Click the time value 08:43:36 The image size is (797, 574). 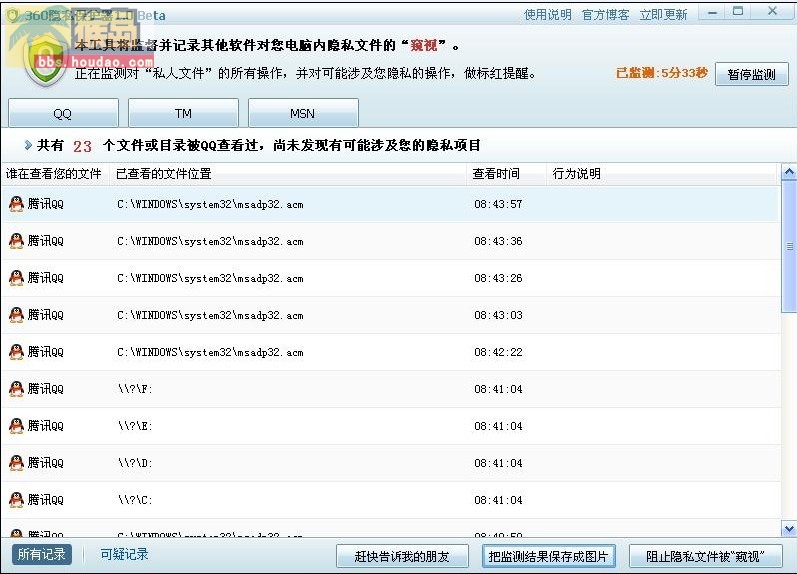(x=498, y=241)
